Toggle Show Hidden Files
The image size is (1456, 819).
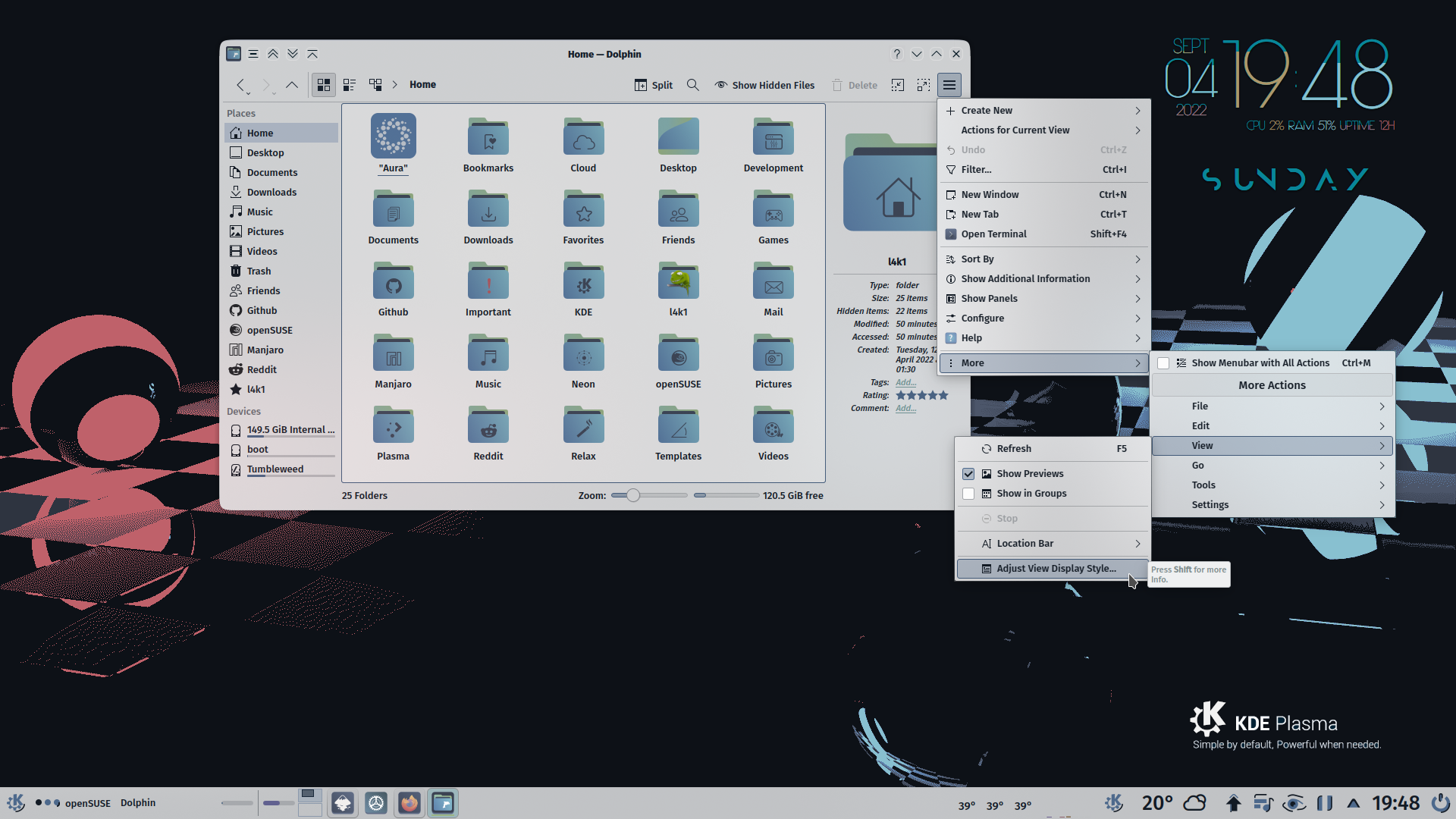[x=764, y=85]
